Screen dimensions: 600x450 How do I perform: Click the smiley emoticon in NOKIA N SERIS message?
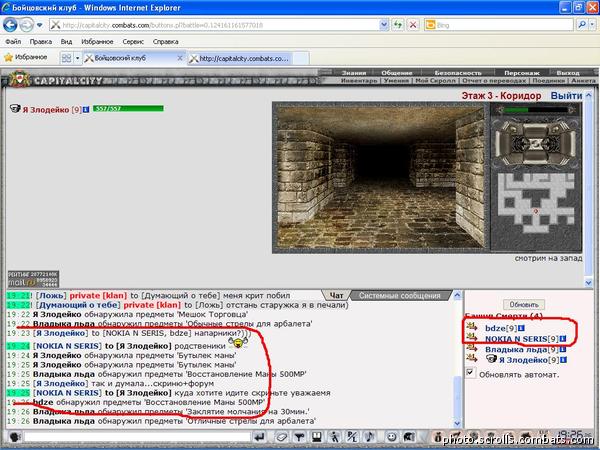238,342
